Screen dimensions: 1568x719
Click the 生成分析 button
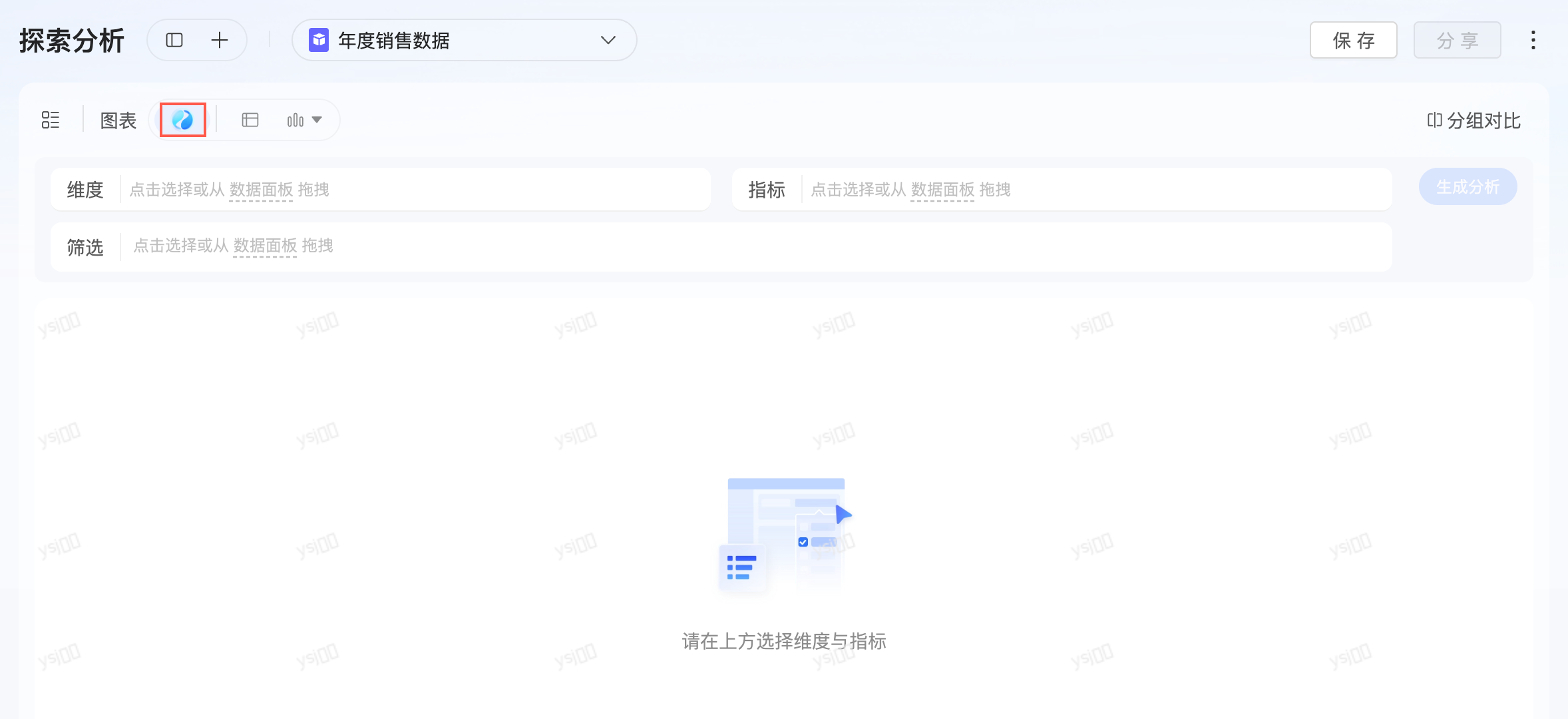pyautogui.click(x=1468, y=187)
